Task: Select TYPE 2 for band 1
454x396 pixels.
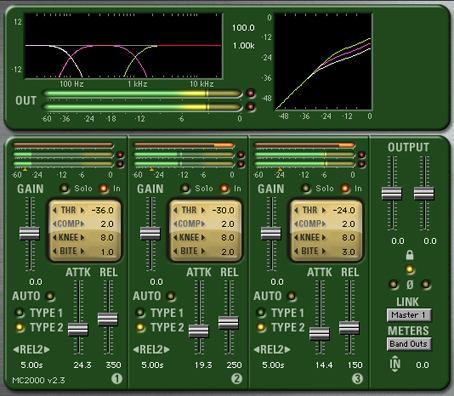Action: [x=20, y=327]
